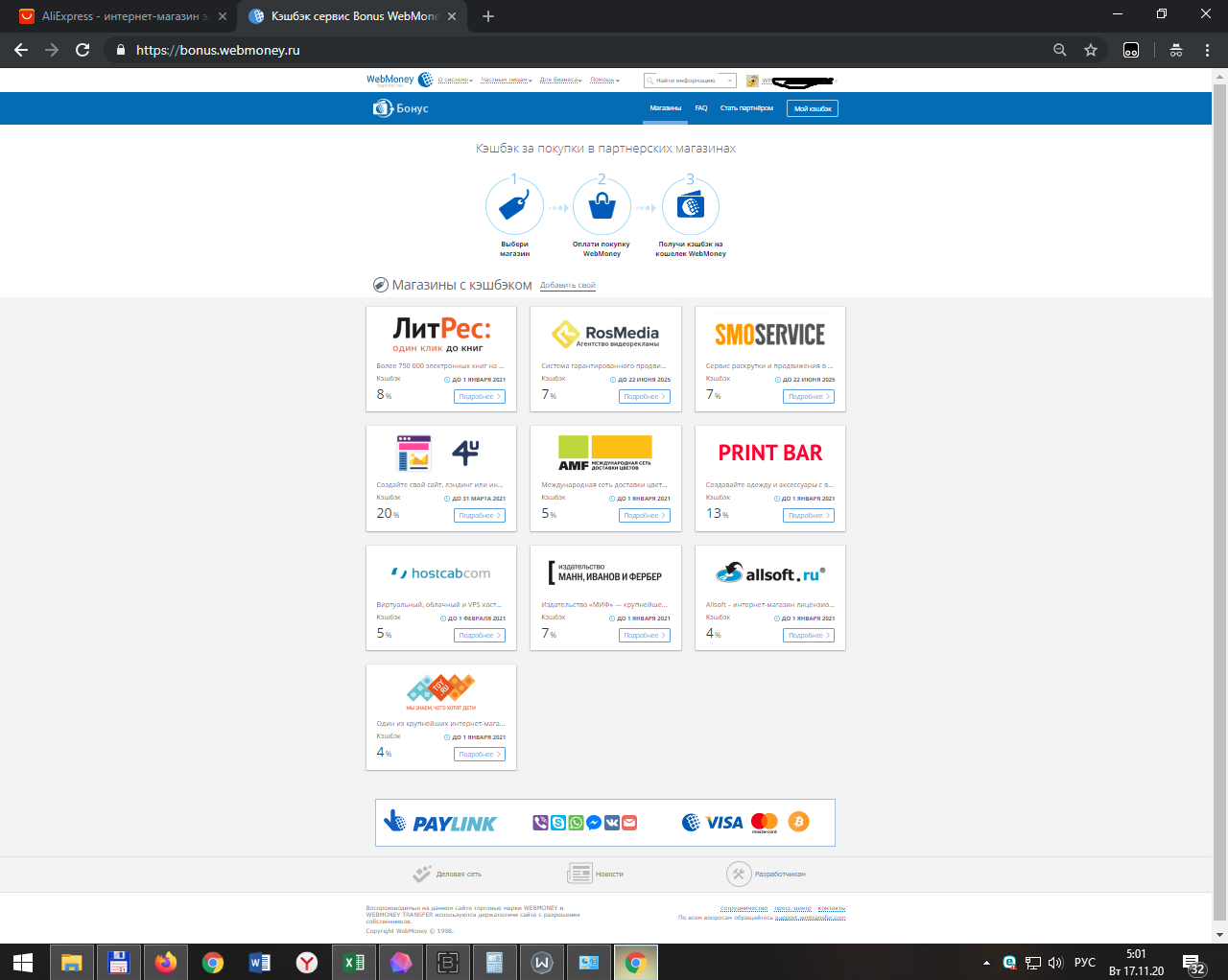Click the Добавить свой link
This screenshot has height=980, width=1228.
tap(568, 286)
